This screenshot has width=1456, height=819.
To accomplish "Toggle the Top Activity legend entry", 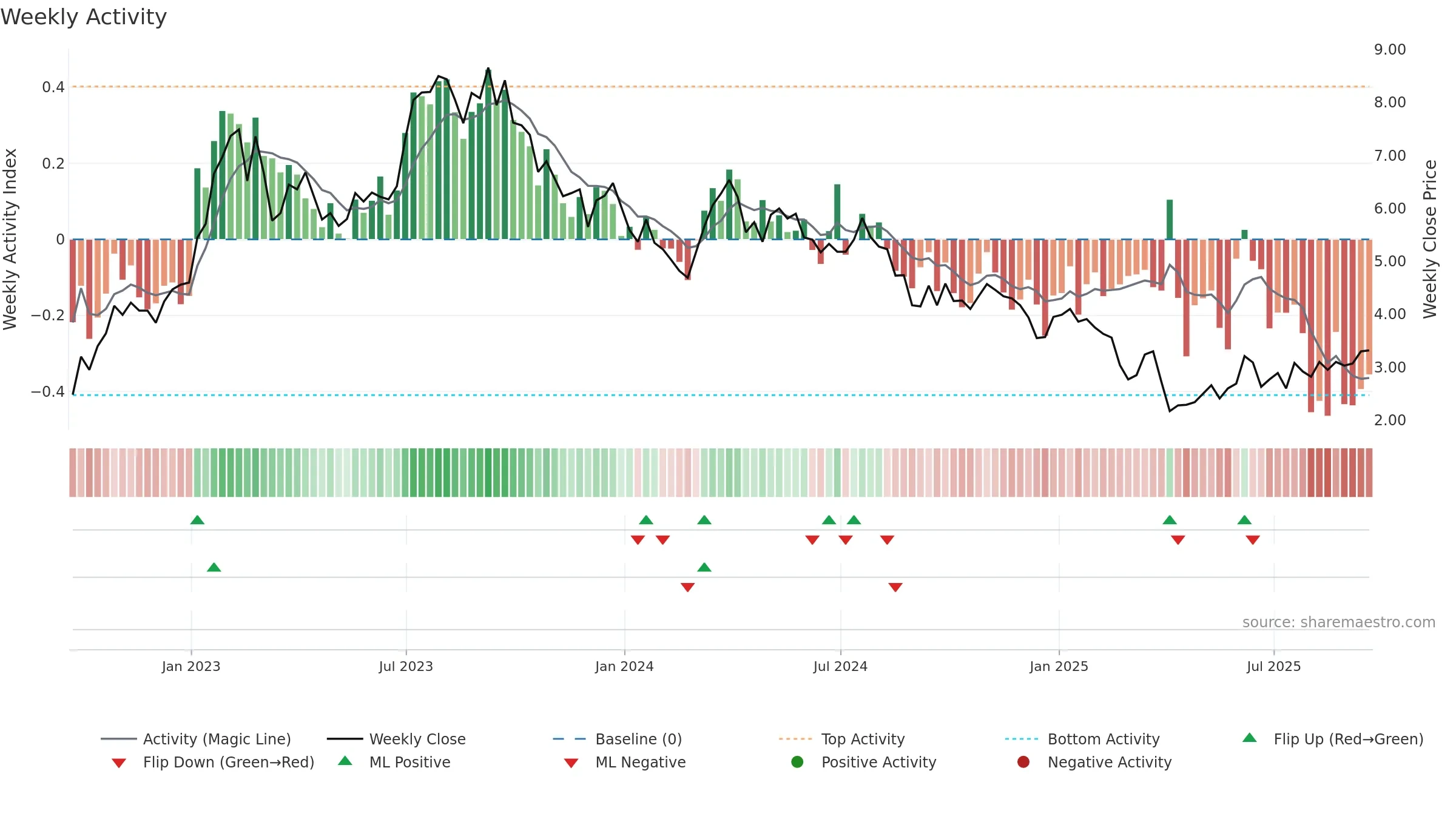I will 841,739.
